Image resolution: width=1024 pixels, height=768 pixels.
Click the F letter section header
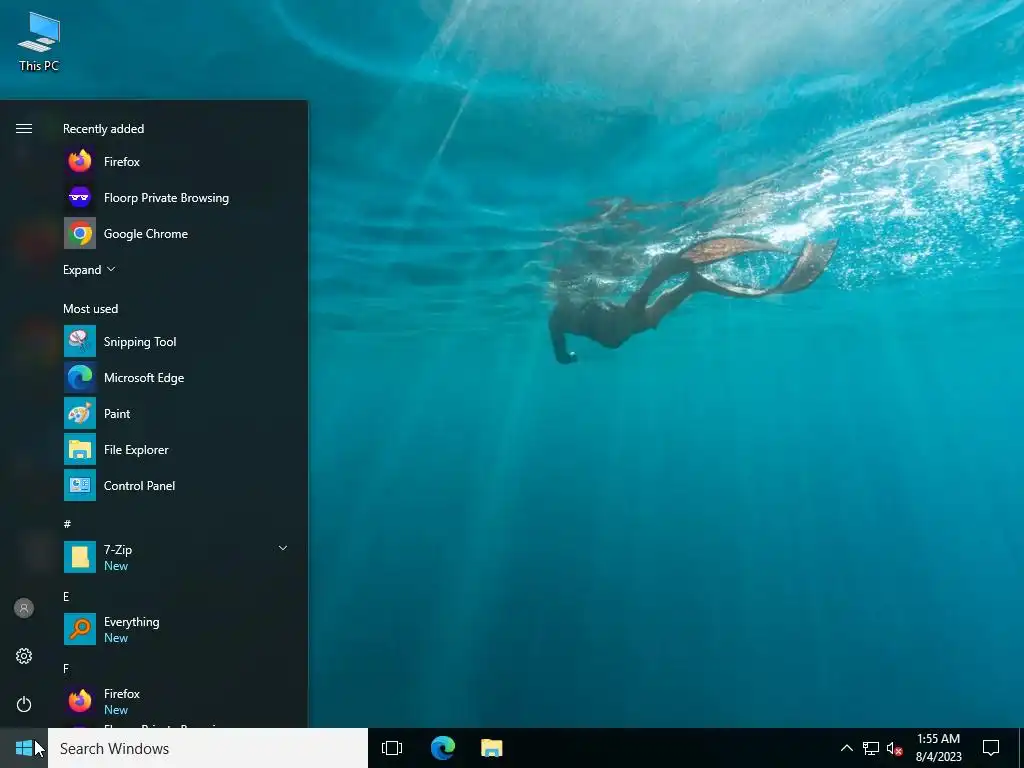[66, 668]
